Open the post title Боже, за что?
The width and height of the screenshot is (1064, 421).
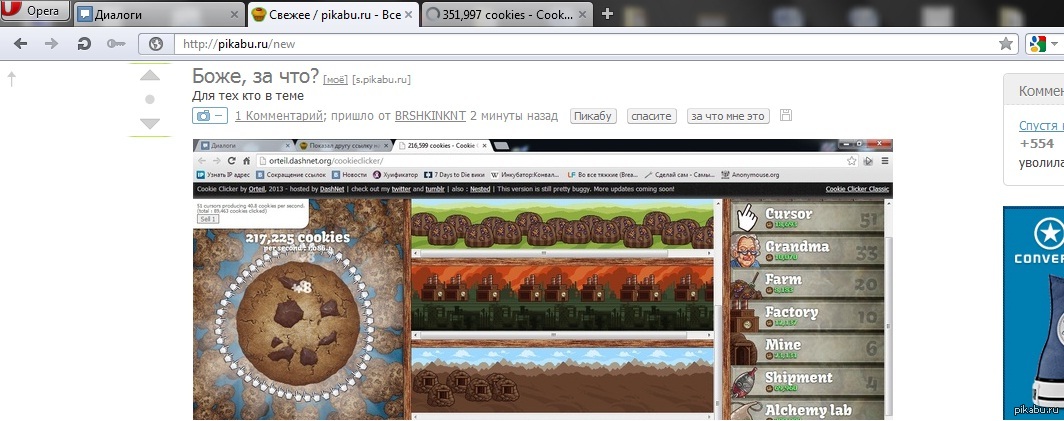[255, 77]
